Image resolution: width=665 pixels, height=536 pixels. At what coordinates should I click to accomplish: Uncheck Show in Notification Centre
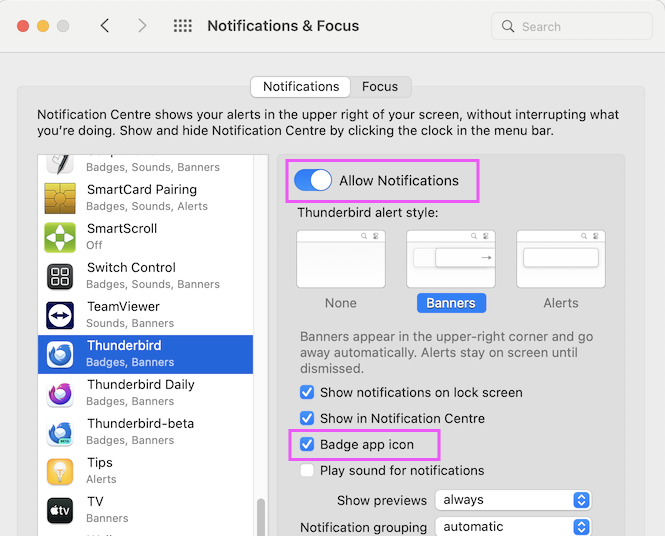point(307,418)
